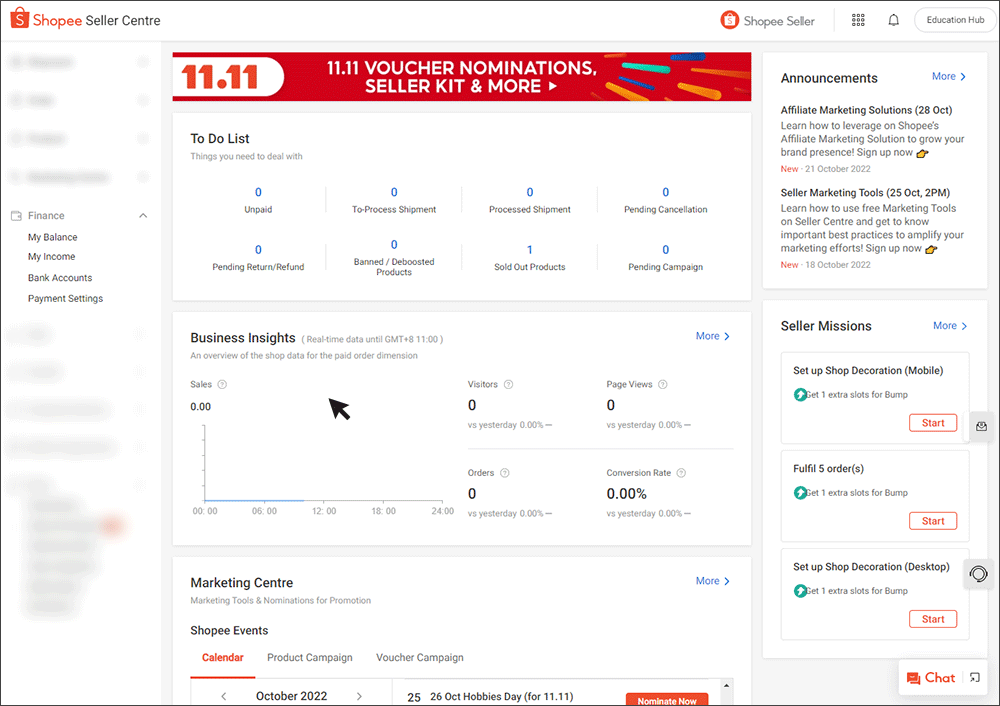This screenshot has height=706, width=1000.
Task: Click the Shopee Seller account avatar
Action: pos(728,19)
